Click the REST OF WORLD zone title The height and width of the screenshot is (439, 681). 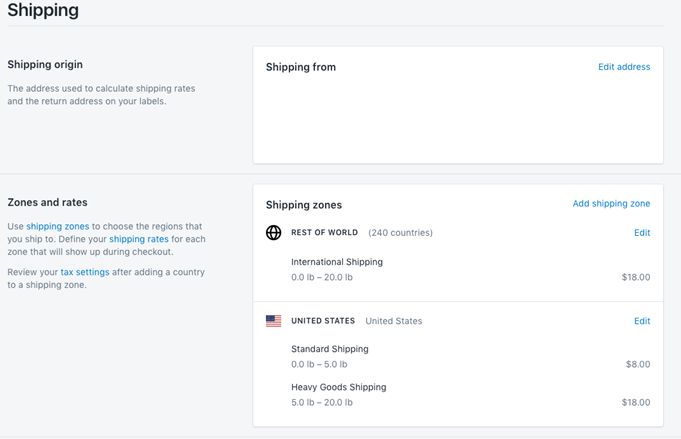pos(324,233)
